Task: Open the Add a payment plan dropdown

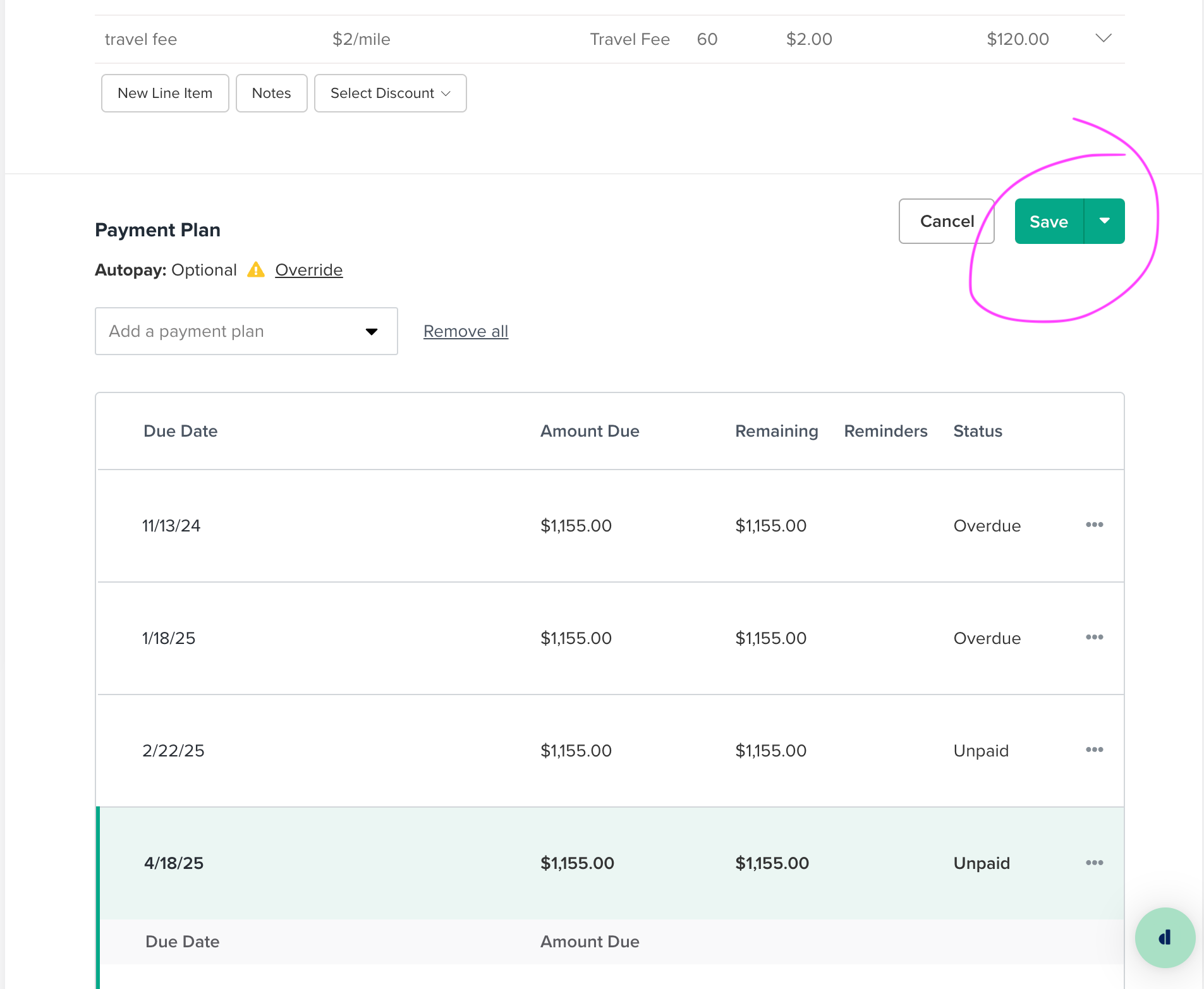Action: click(x=246, y=331)
